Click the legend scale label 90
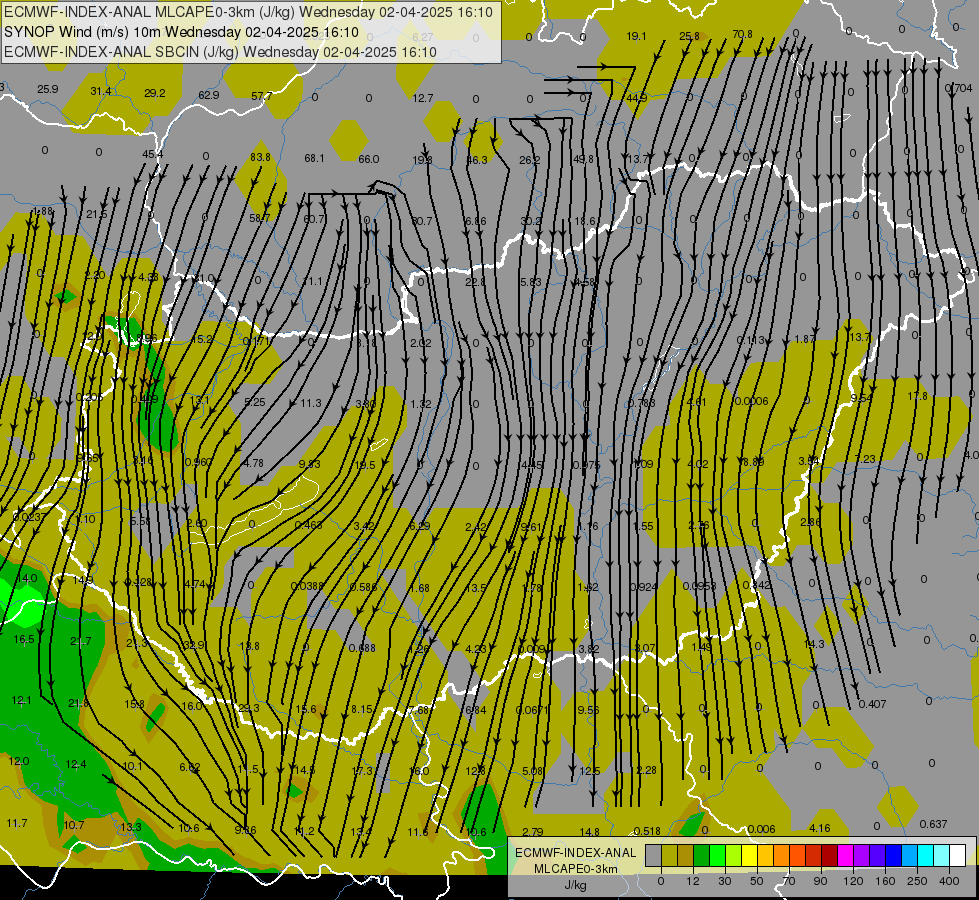 coord(820,881)
